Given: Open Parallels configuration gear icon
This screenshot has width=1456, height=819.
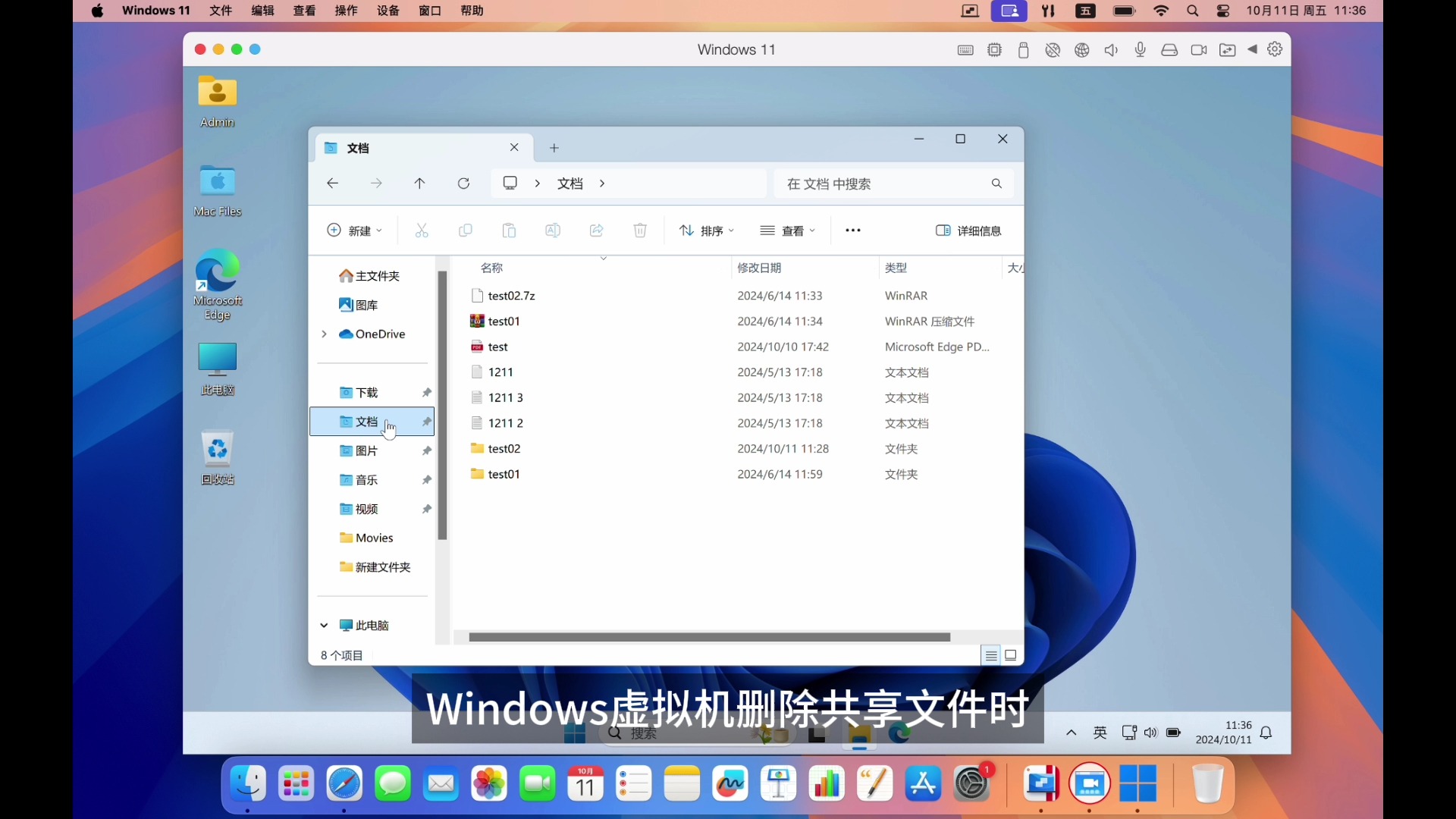Looking at the screenshot, I should (1276, 49).
